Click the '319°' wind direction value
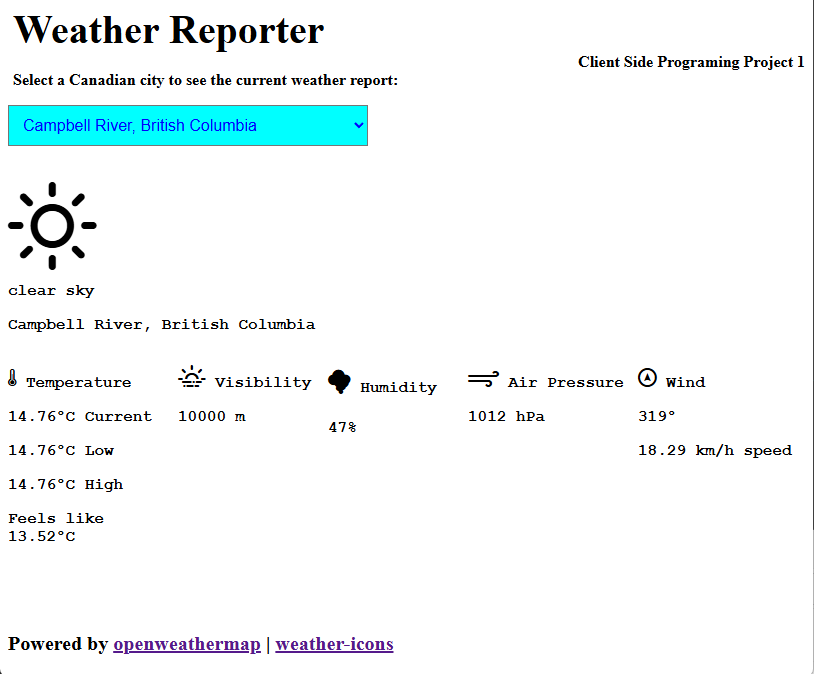Image resolution: width=814 pixels, height=674 pixels. coord(657,416)
